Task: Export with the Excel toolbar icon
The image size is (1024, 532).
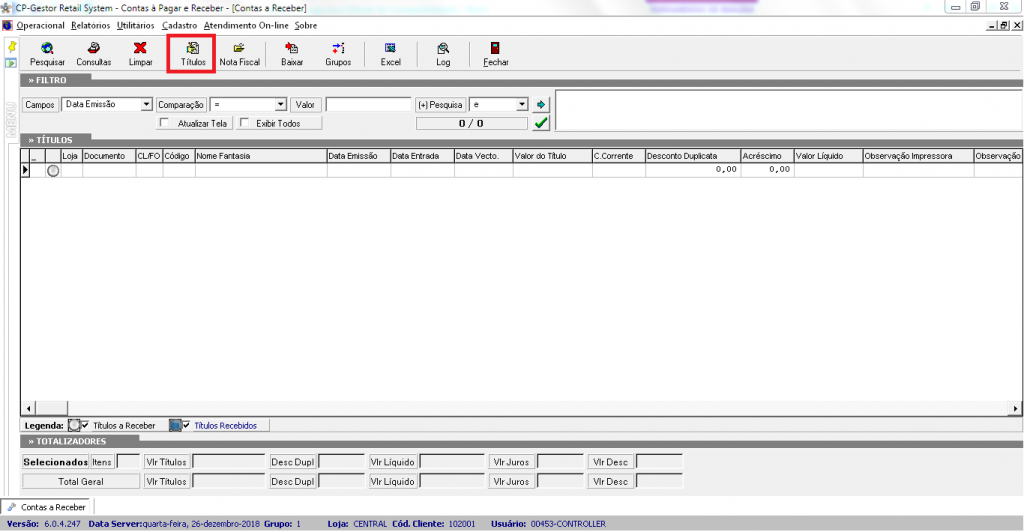Action: 390,48
